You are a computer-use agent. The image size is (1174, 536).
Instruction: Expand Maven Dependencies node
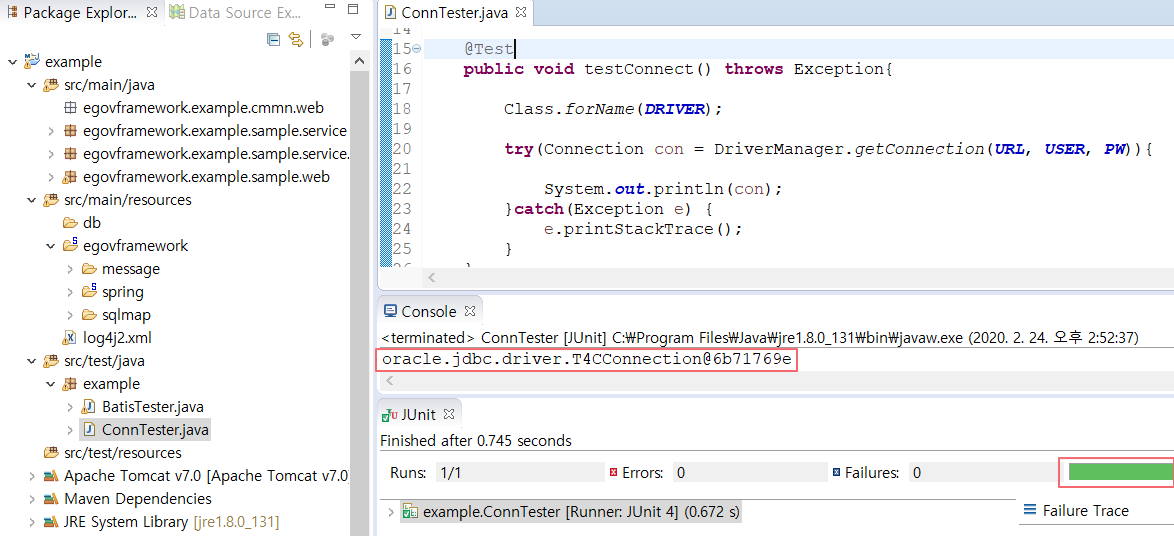point(31,499)
